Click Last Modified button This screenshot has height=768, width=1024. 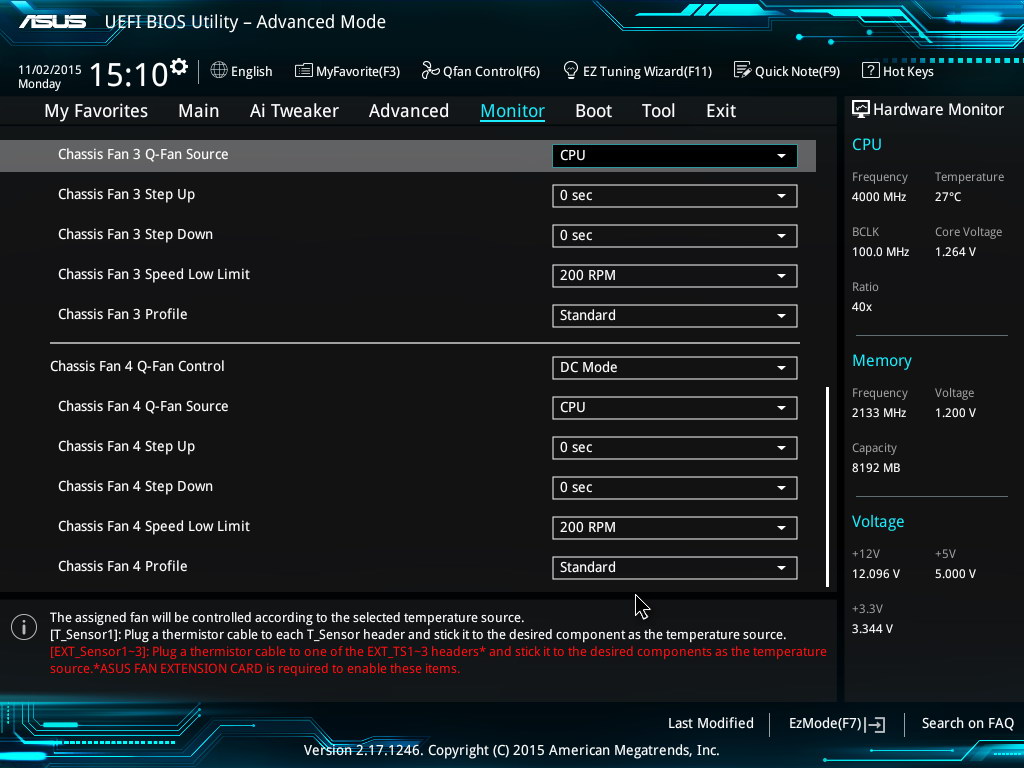tap(710, 724)
